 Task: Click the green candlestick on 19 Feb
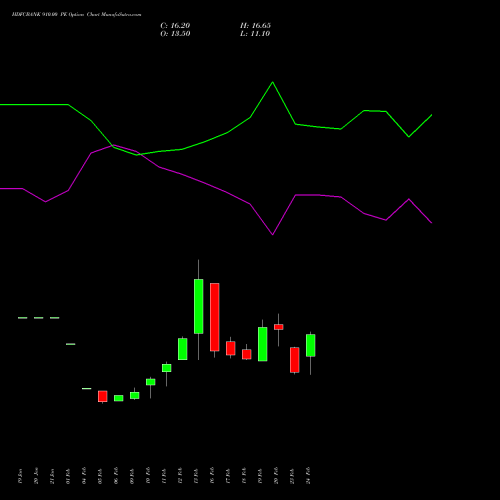(263, 344)
